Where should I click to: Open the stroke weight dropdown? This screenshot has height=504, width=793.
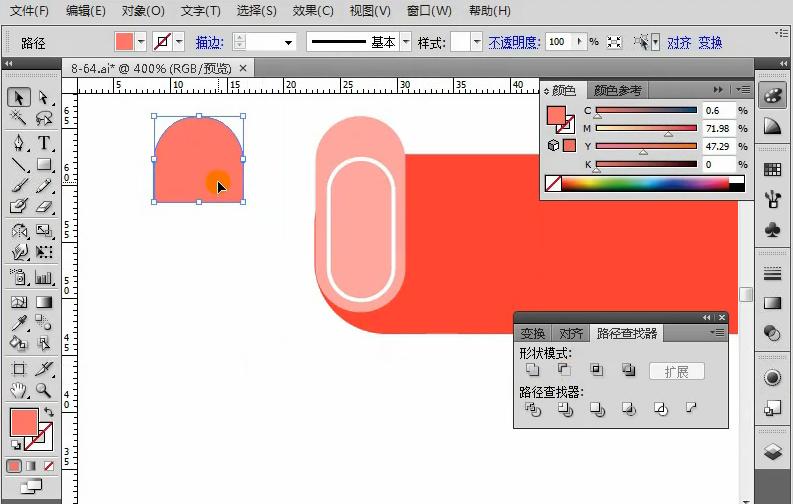coord(288,42)
